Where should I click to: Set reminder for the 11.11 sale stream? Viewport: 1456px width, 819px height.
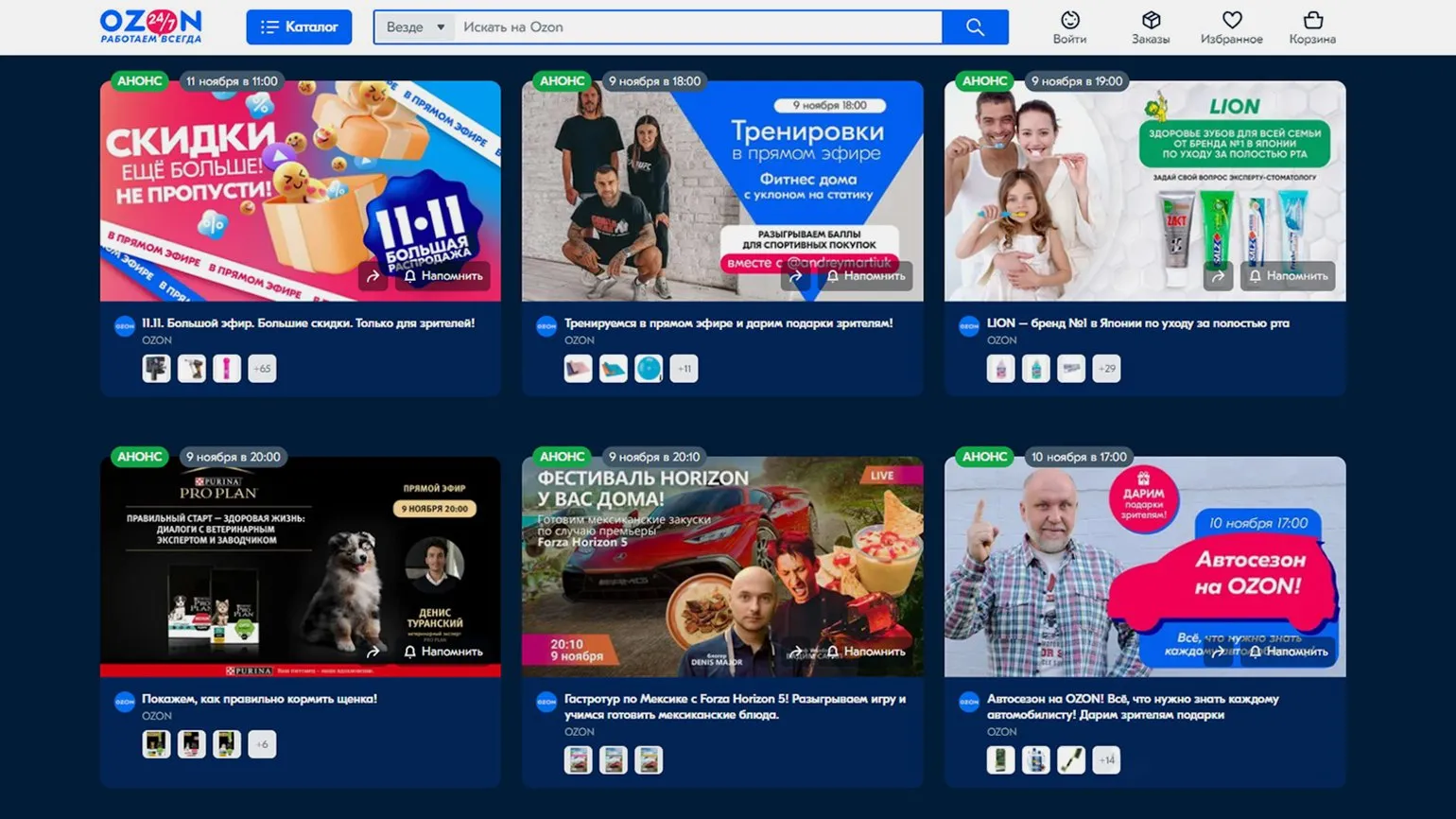(x=443, y=276)
